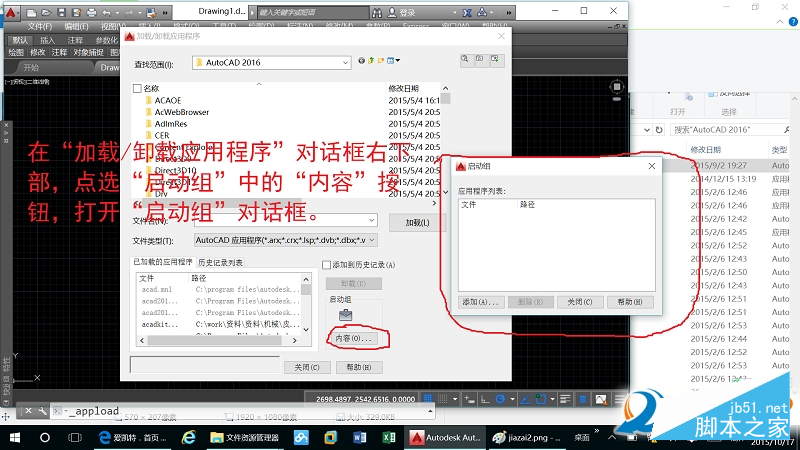Toggle the object snap square icon
Image resolution: width=800 pixels, height=450 pixels.
pos(541,399)
